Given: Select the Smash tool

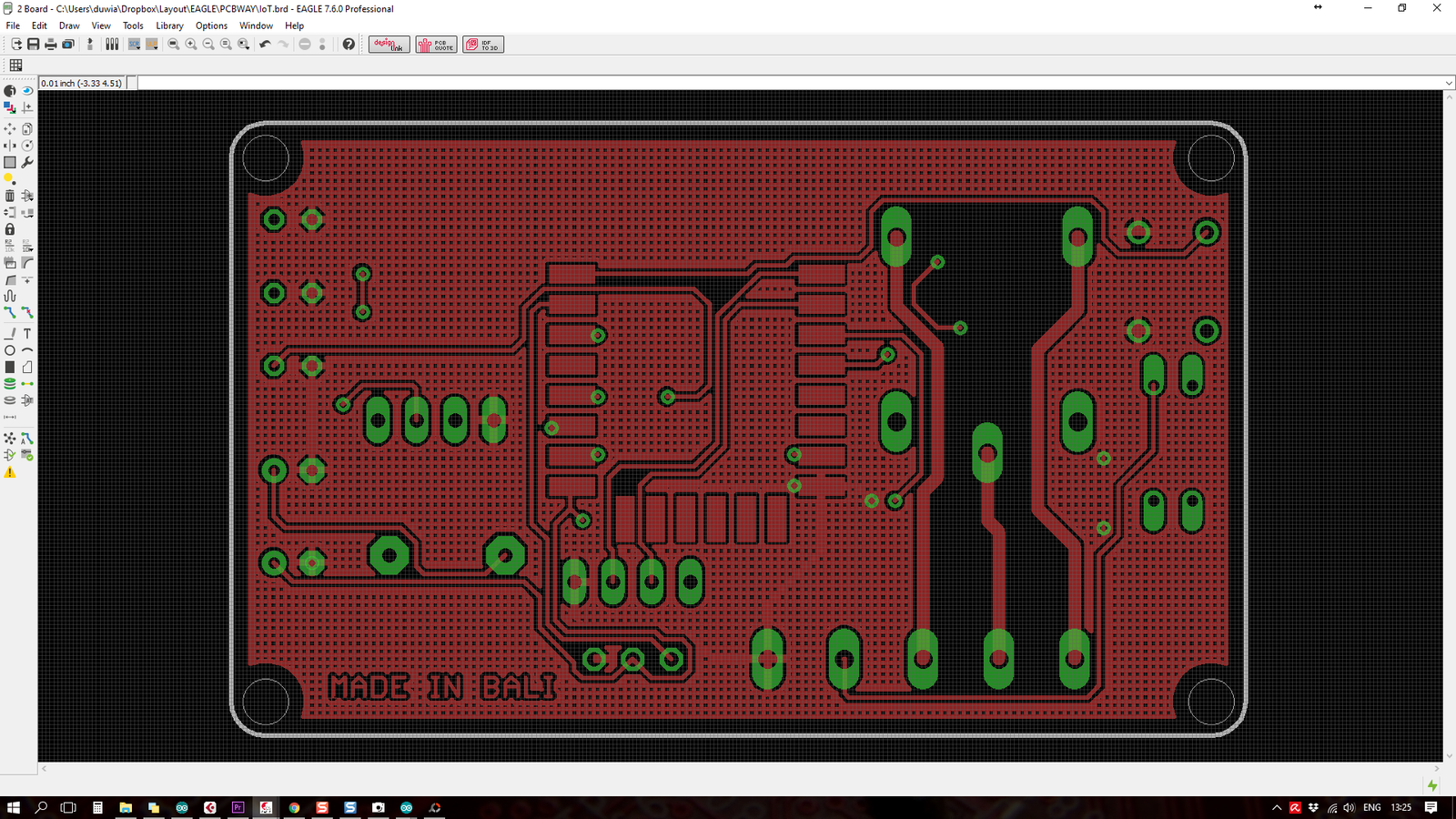Looking at the screenshot, I should click(10, 262).
